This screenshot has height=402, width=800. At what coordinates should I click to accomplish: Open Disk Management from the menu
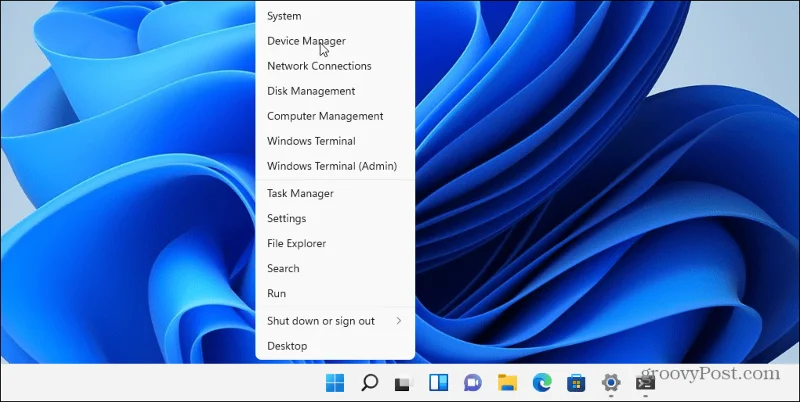[335, 91]
